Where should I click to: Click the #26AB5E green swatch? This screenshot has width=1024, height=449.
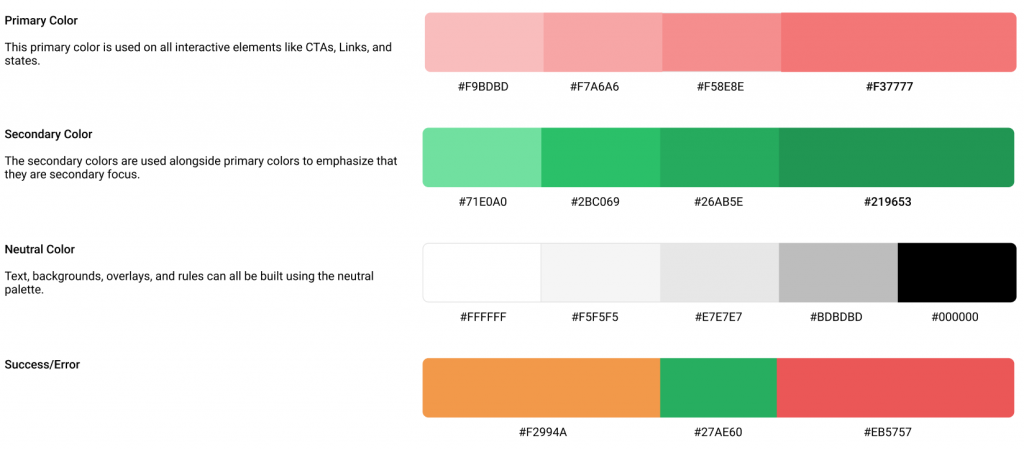click(719, 157)
